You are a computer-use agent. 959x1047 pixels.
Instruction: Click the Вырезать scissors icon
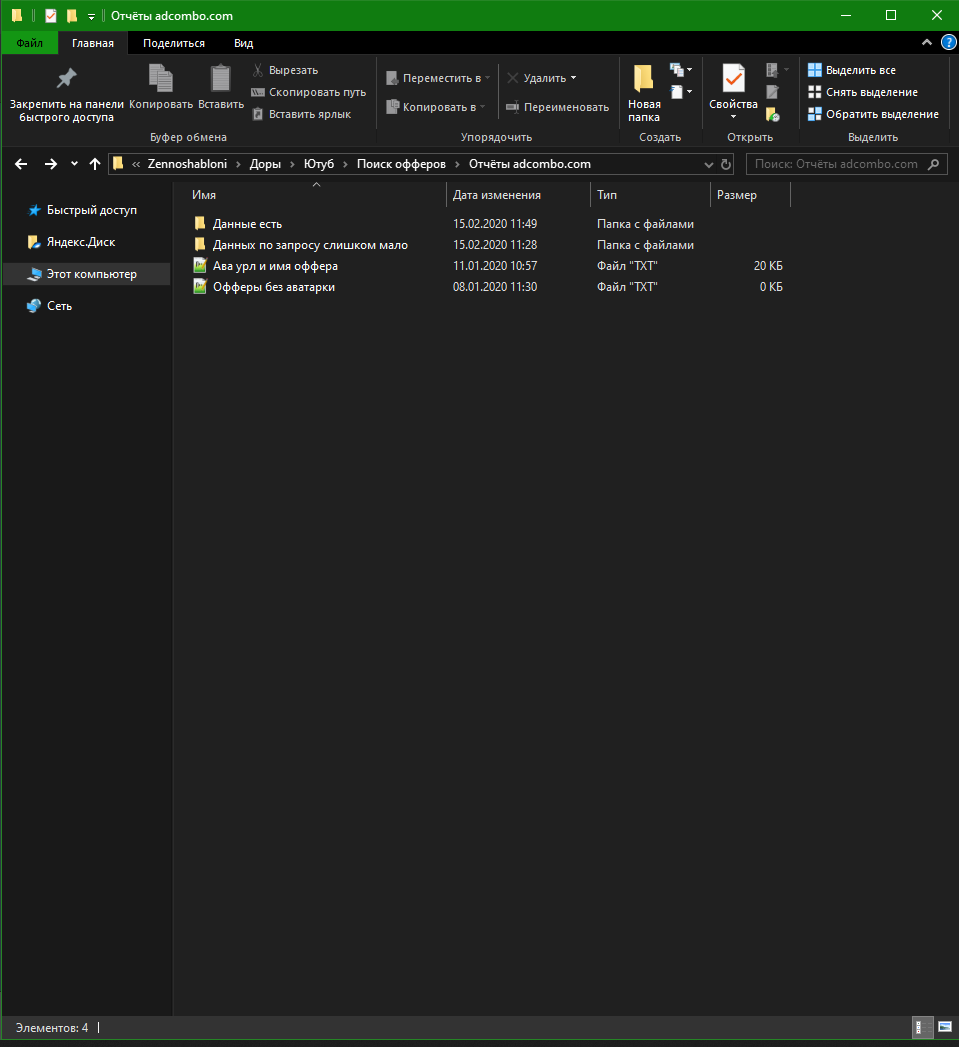tap(257, 70)
